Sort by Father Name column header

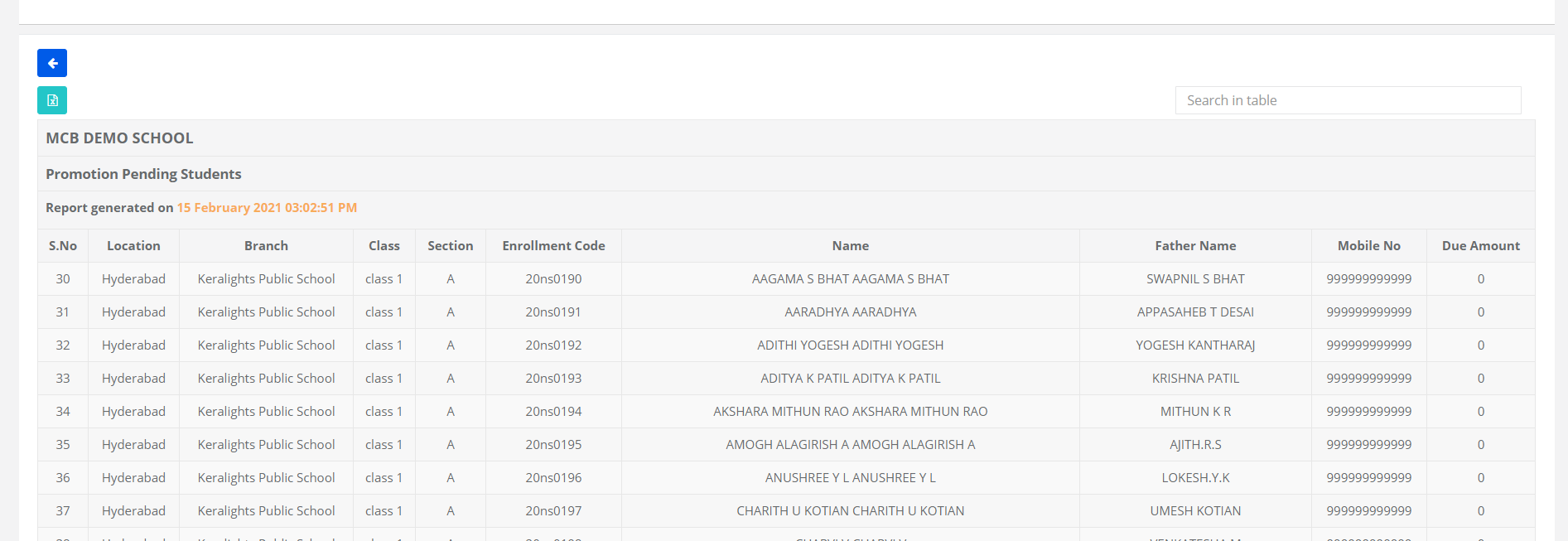[1195, 246]
